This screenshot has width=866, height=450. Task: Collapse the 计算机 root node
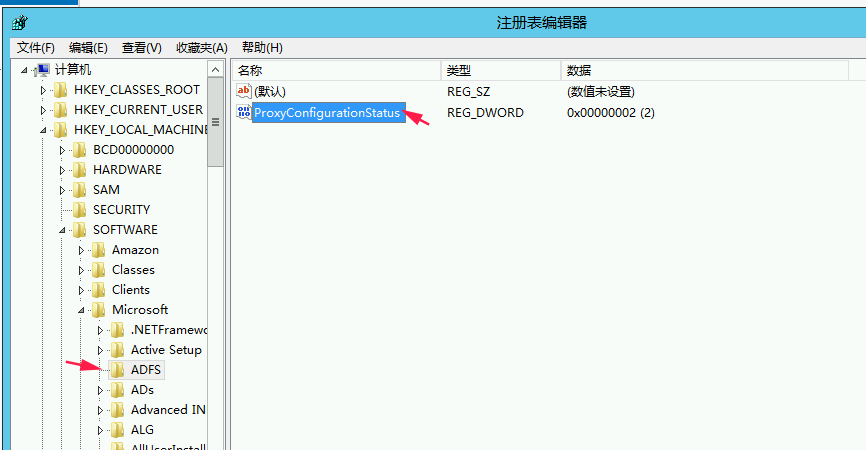pos(24,70)
